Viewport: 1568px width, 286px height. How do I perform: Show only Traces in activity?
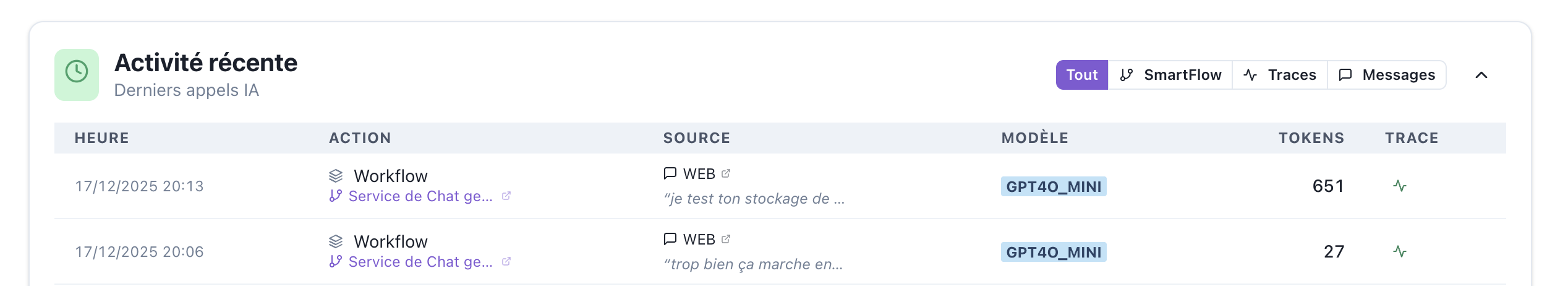click(1280, 75)
